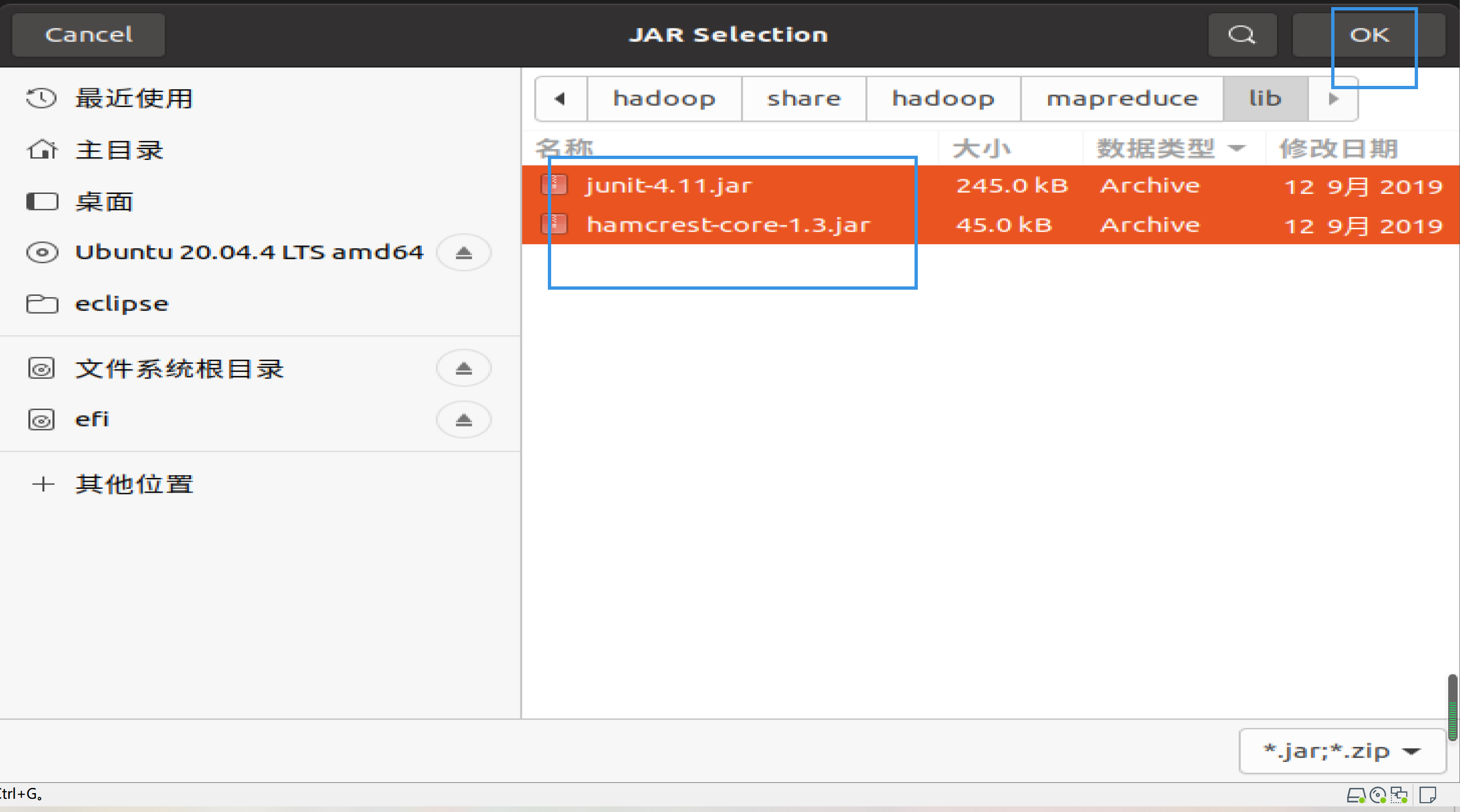The width and height of the screenshot is (1460, 812).
Task: Eject the Ubuntu 20.04.4 LTS amd64 volume
Action: point(463,253)
